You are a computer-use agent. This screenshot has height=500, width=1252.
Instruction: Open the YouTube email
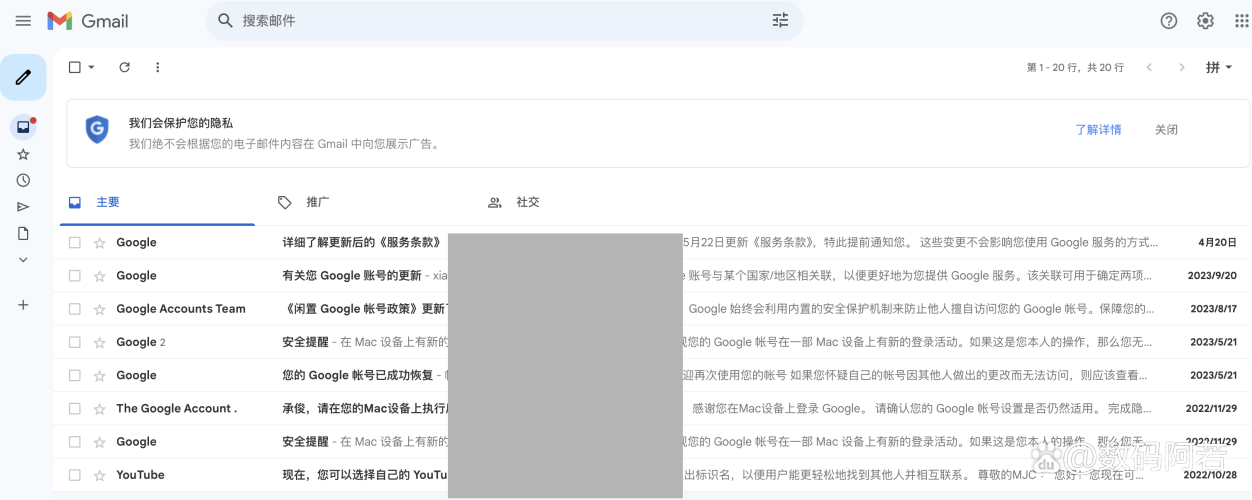(652, 475)
